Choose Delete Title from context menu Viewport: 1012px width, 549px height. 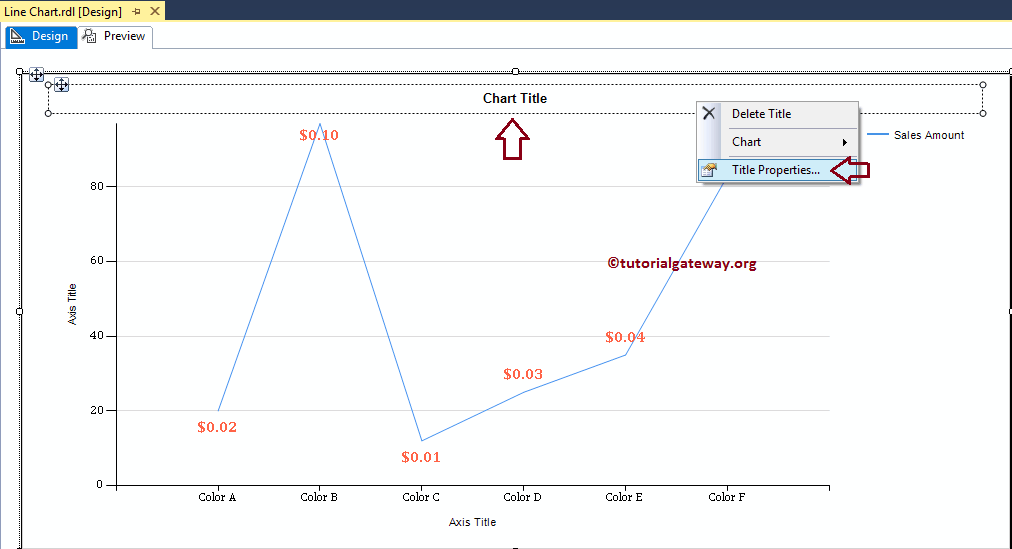pyautogui.click(x=778, y=114)
